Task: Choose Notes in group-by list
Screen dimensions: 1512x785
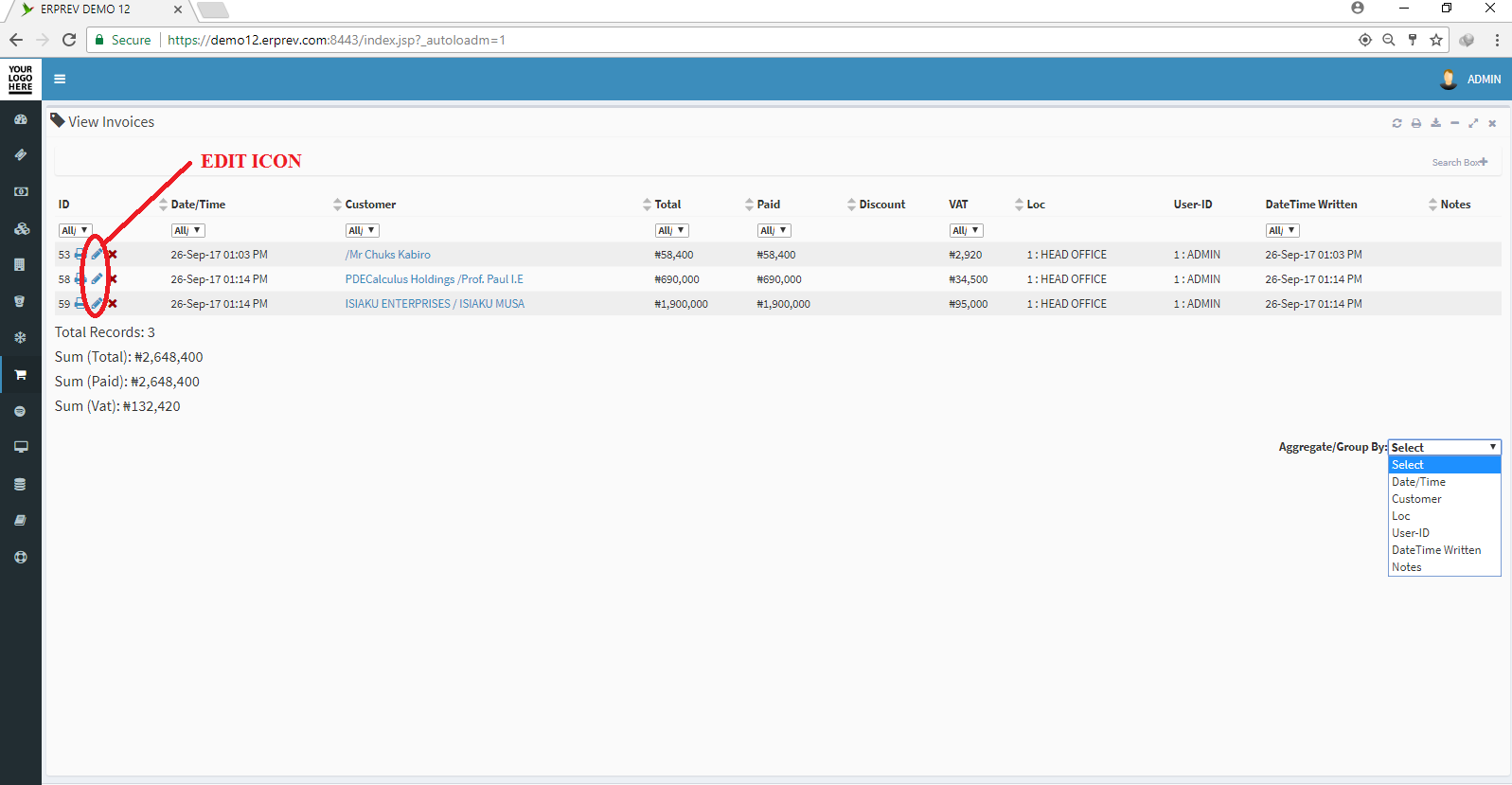Action: click(1444, 567)
